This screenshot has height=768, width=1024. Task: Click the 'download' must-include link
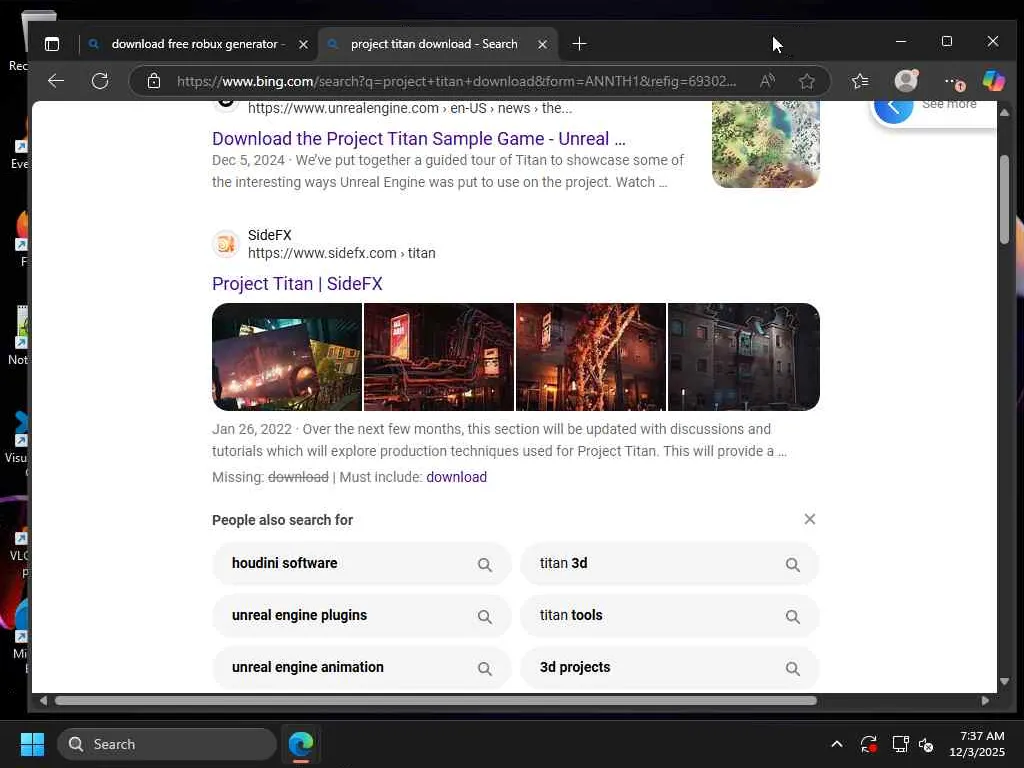tap(456, 477)
